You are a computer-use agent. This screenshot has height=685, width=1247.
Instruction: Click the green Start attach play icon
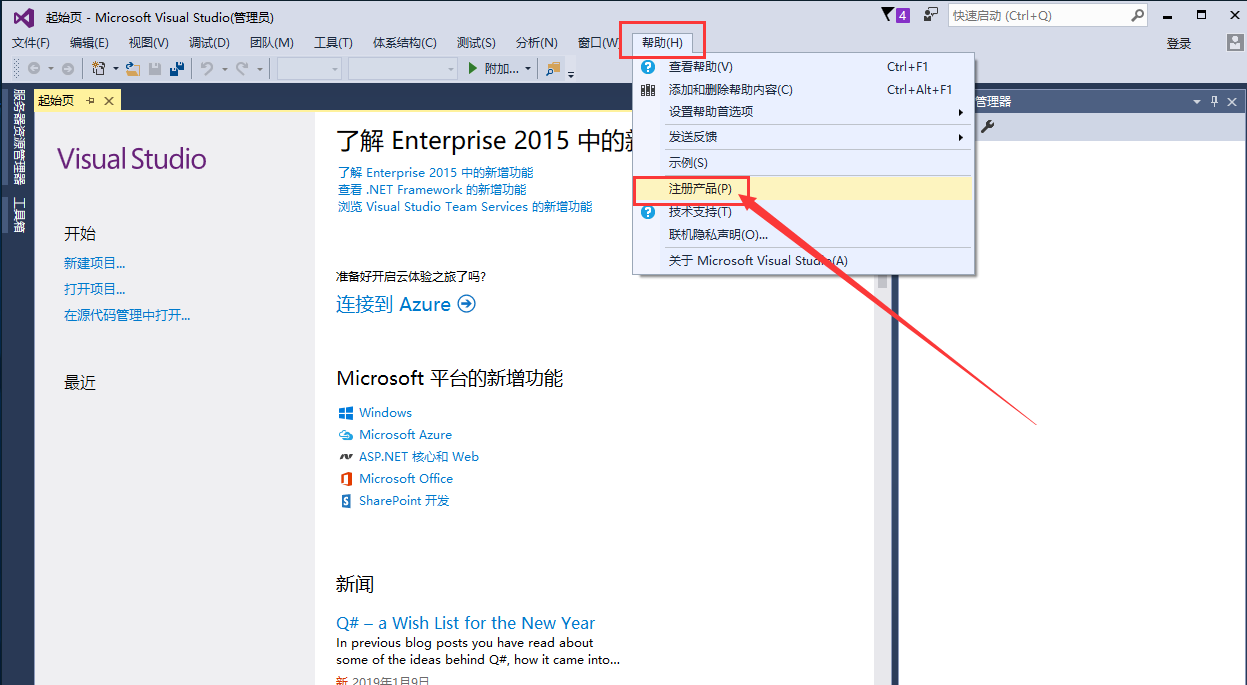tap(474, 68)
